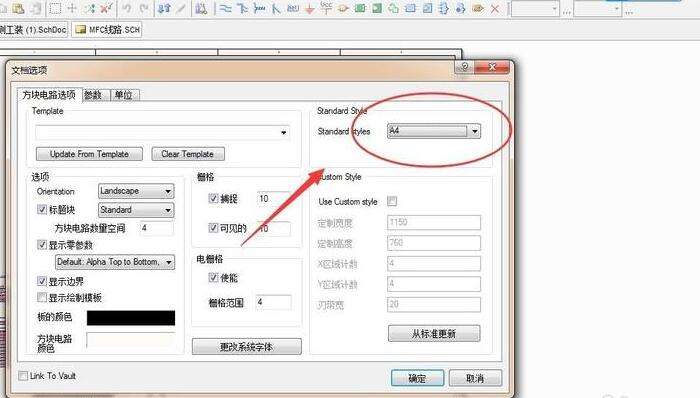Image resolution: width=700 pixels, height=398 pixels.
Task: Select the Place Port tool
Action: tap(478, 8)
